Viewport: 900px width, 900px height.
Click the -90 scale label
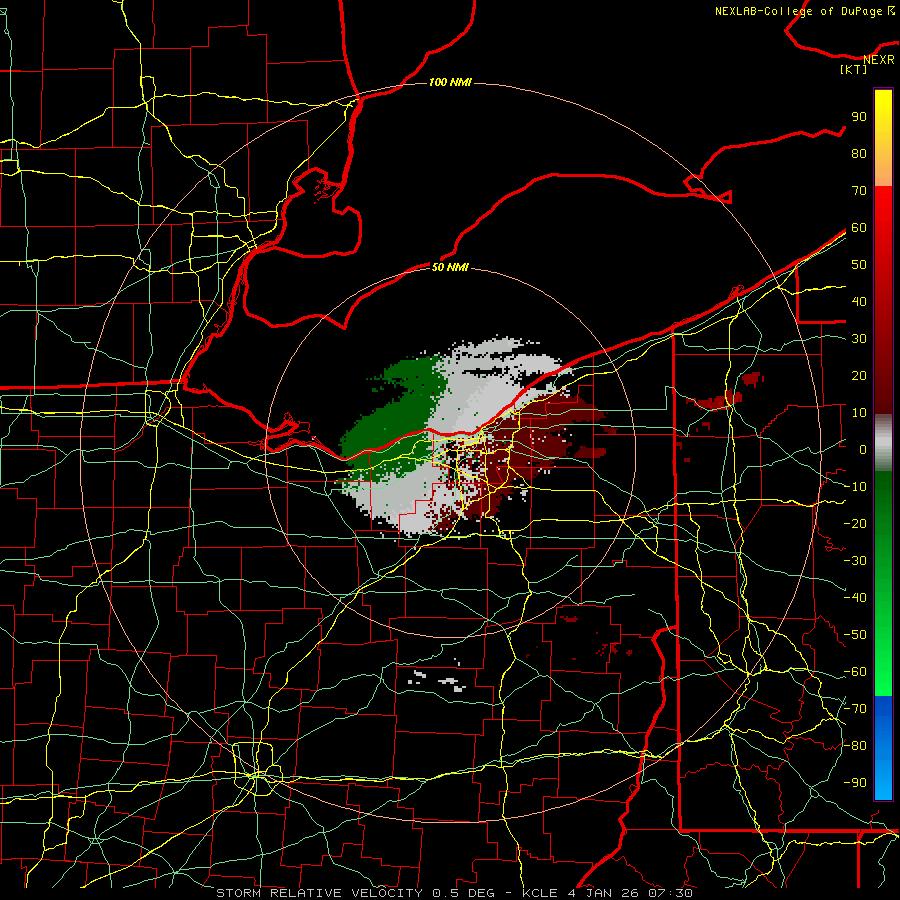pyautogui.click(x=855, y=783)
